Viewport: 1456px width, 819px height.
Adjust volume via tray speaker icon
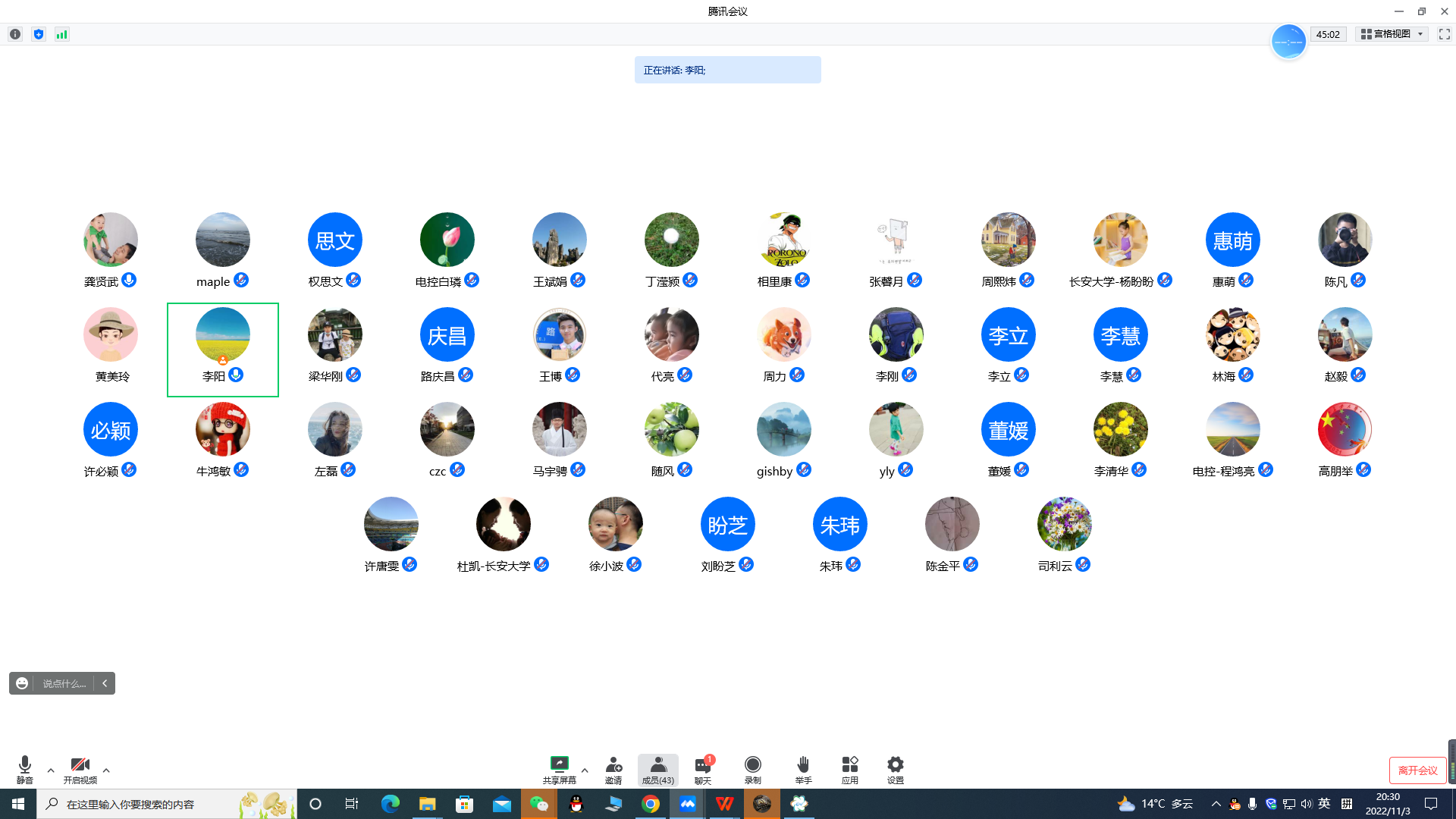[1306, 804]
